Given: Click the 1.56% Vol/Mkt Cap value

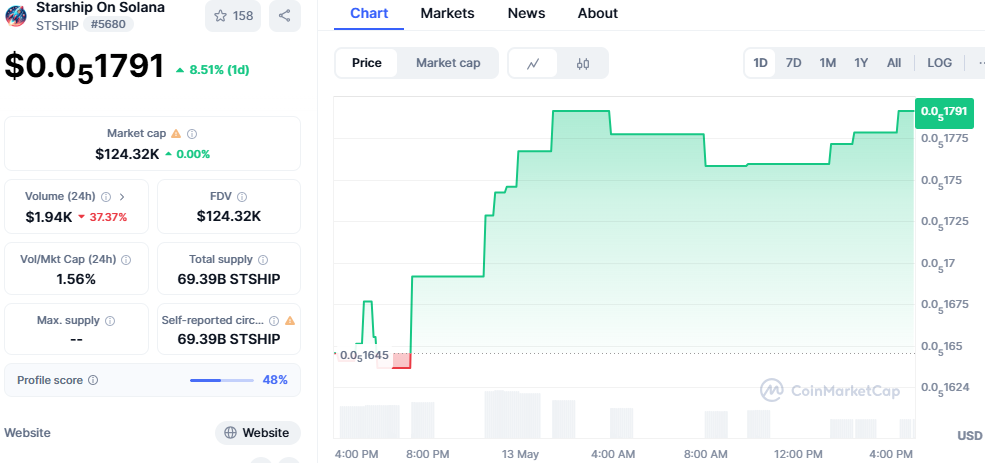Looking at the screenshot, I should (76, 280).
